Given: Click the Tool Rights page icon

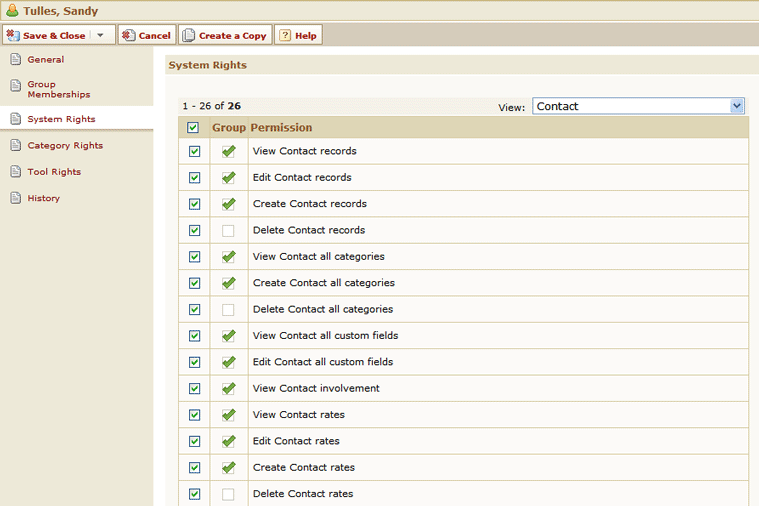Looking at the screenshot, I should [x=16, y=171].
